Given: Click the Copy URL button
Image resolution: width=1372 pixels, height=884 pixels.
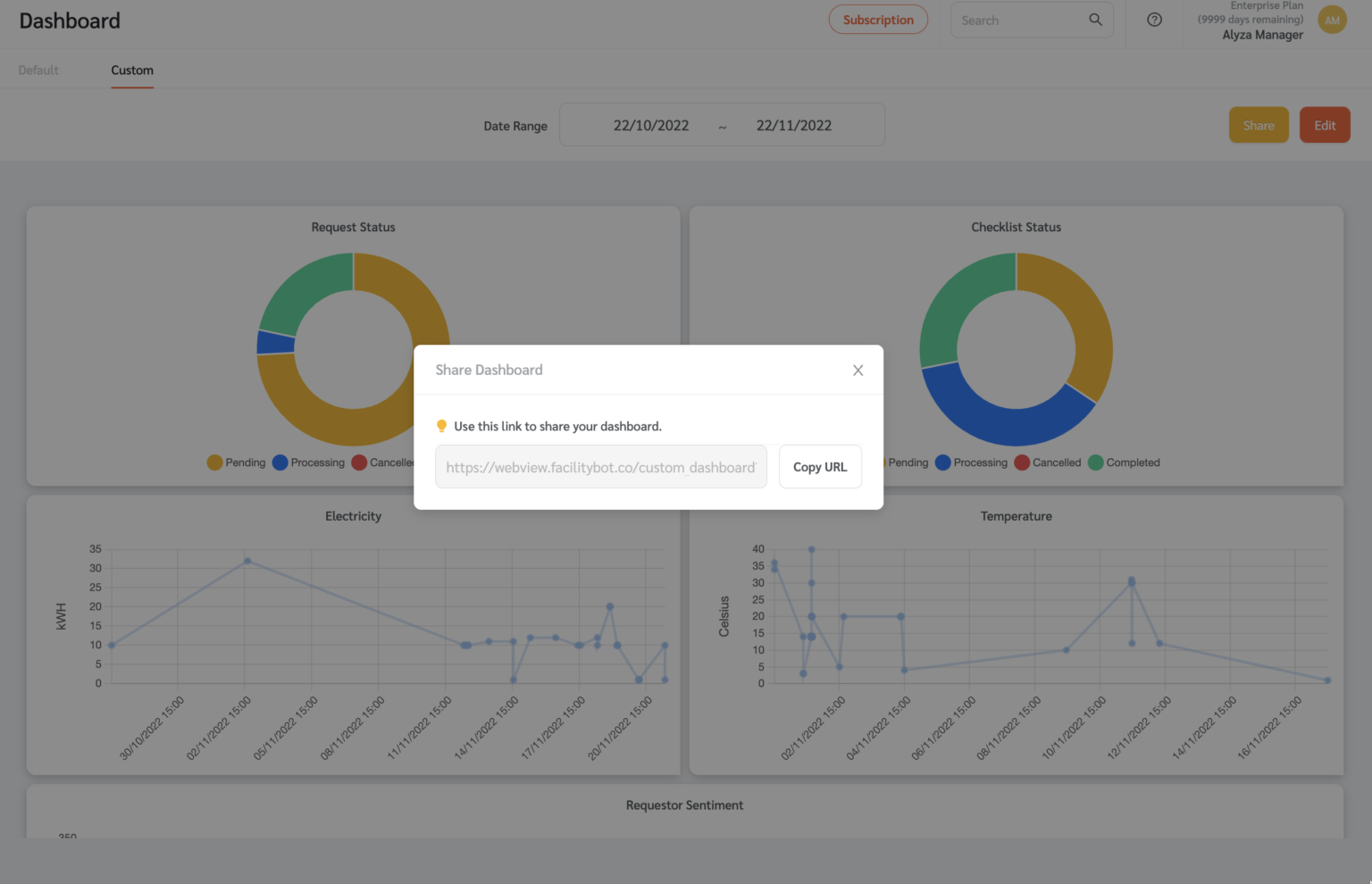Looking at the screenshot, I should point(820,466).
